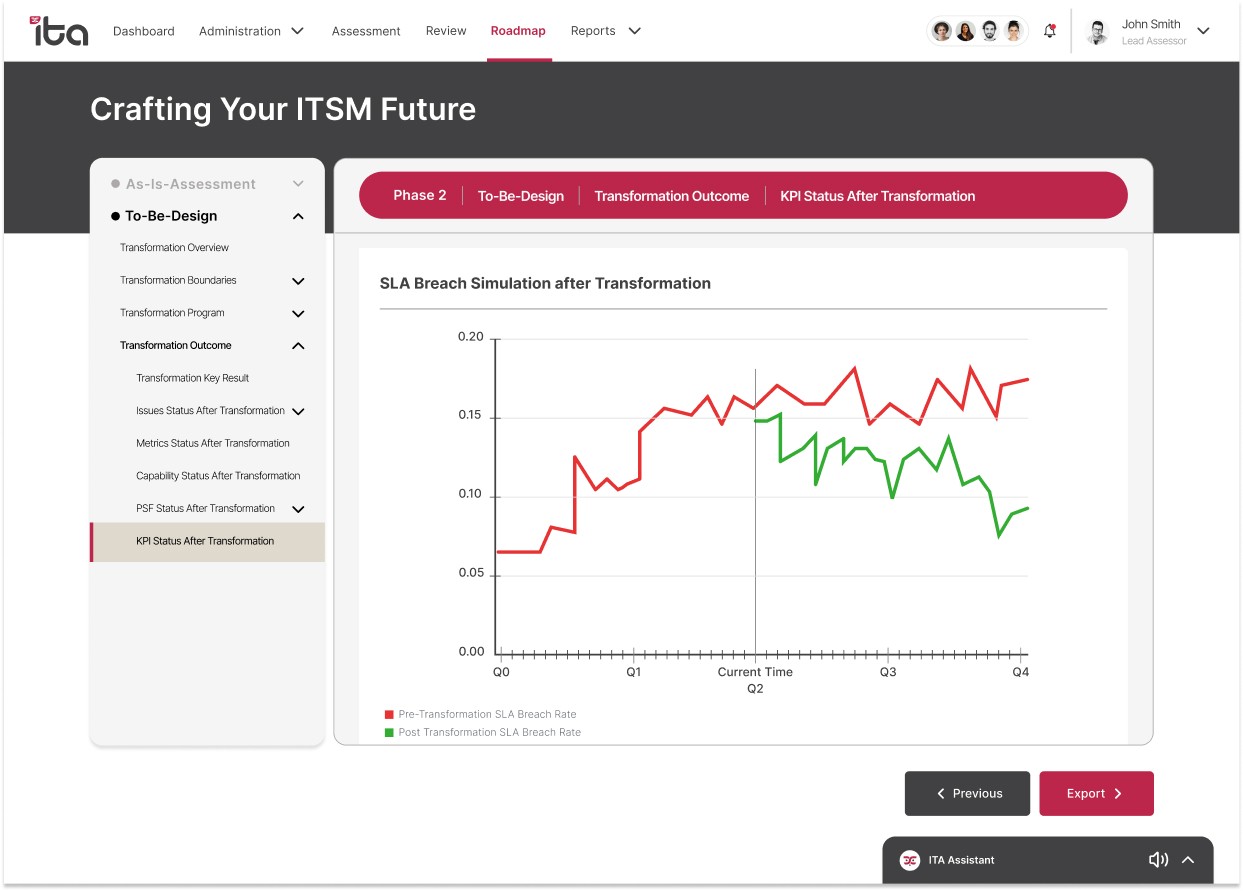
Task: Click the first team member avatar
Action: (x=941, y=31)
